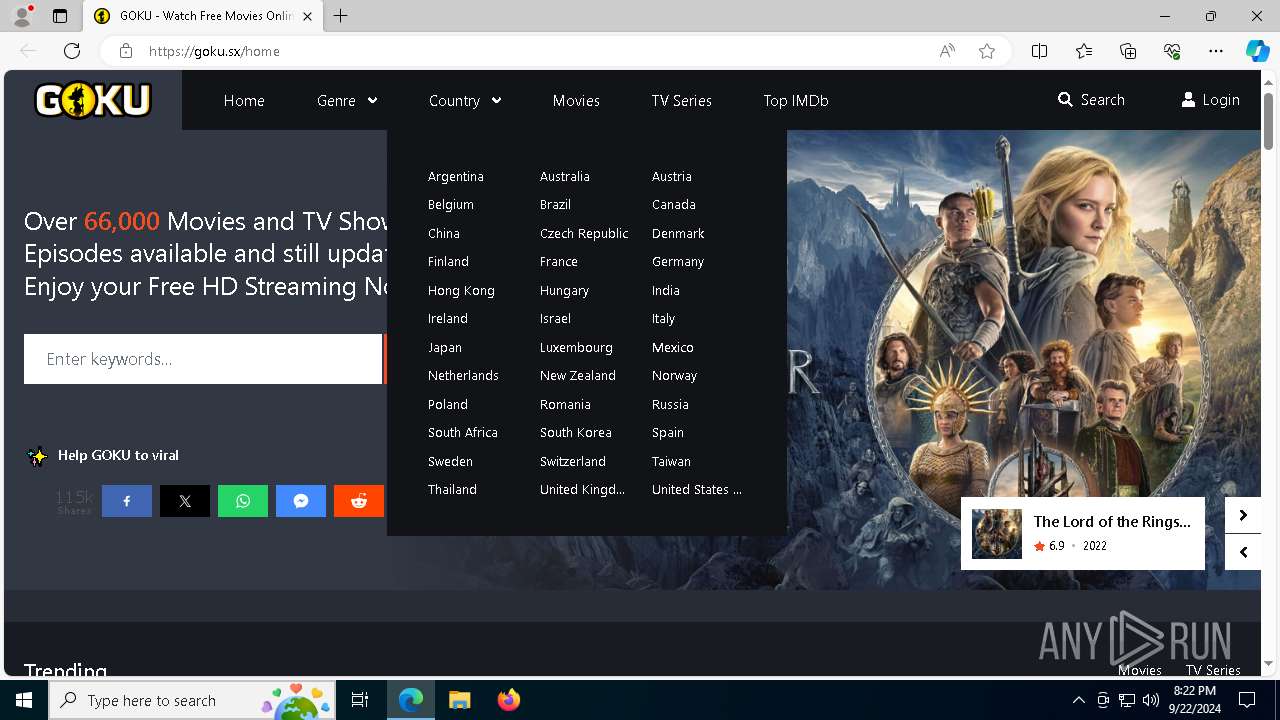The height and width of the screenshot is (720, 1280).
Task: Open the Favorites list icon
Action: coord(1084,51)
